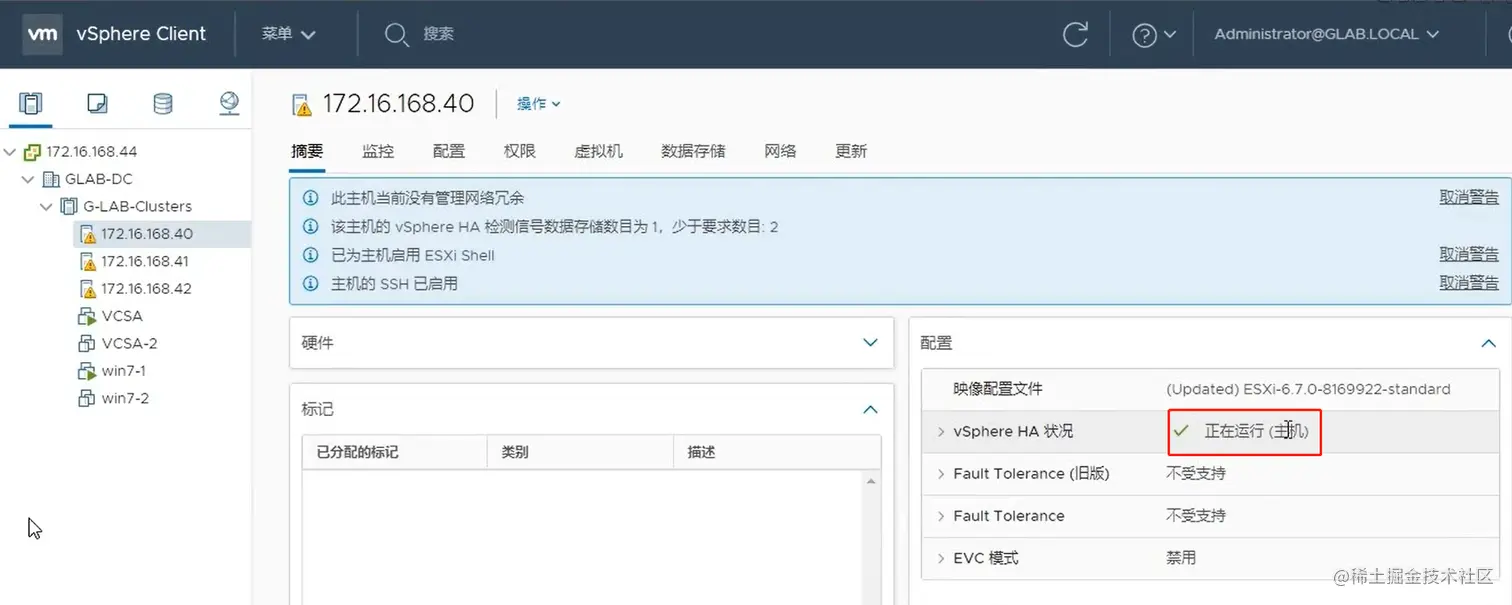Click the VM icon beside win7-2

pos(87,399)
